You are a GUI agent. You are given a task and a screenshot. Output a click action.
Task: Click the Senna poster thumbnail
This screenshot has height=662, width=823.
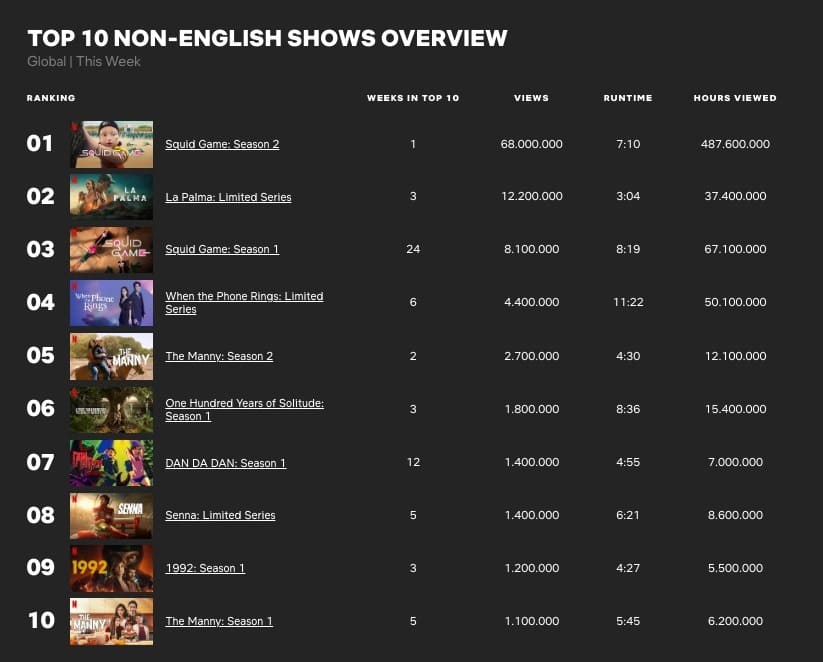point(112,516)
